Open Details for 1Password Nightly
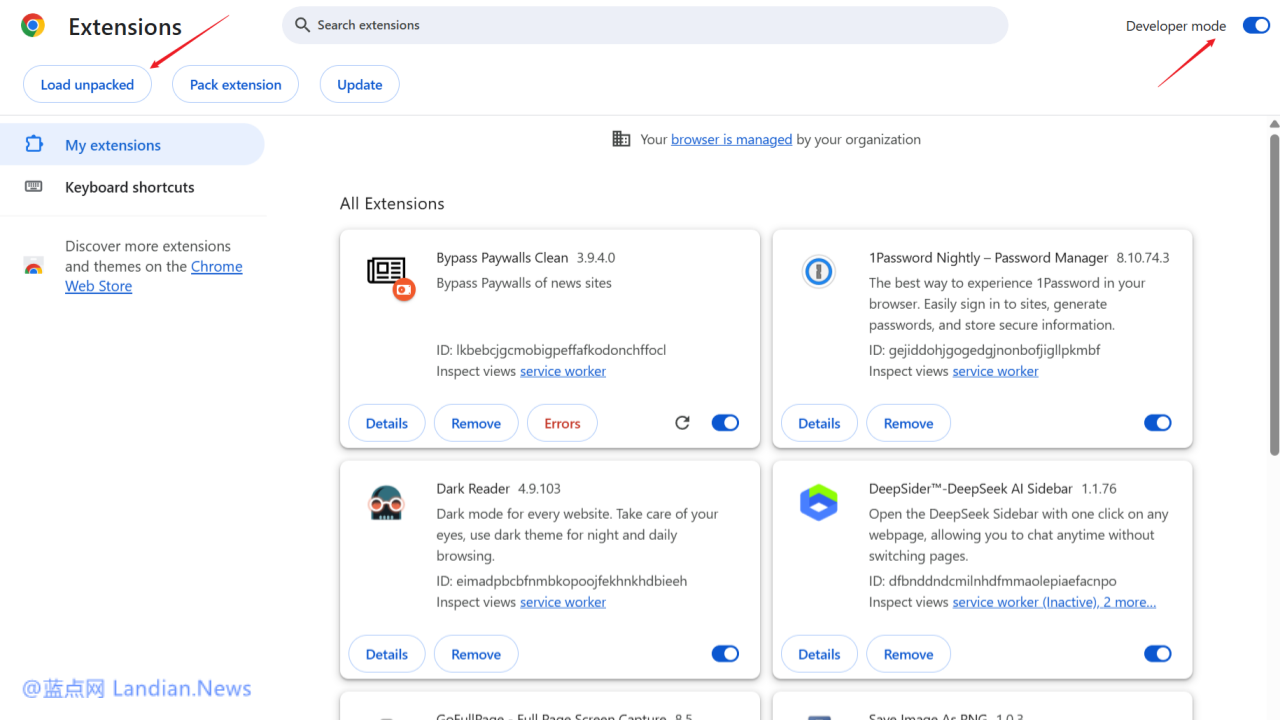The width and height of the screenshot is (1280, 720). (819, 423)
